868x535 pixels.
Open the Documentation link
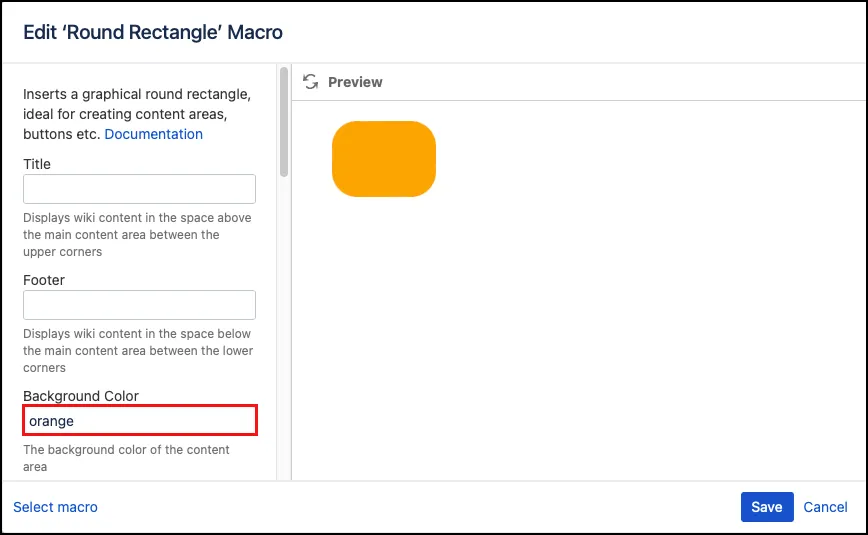pyautogui.click(x=153, y=134)
